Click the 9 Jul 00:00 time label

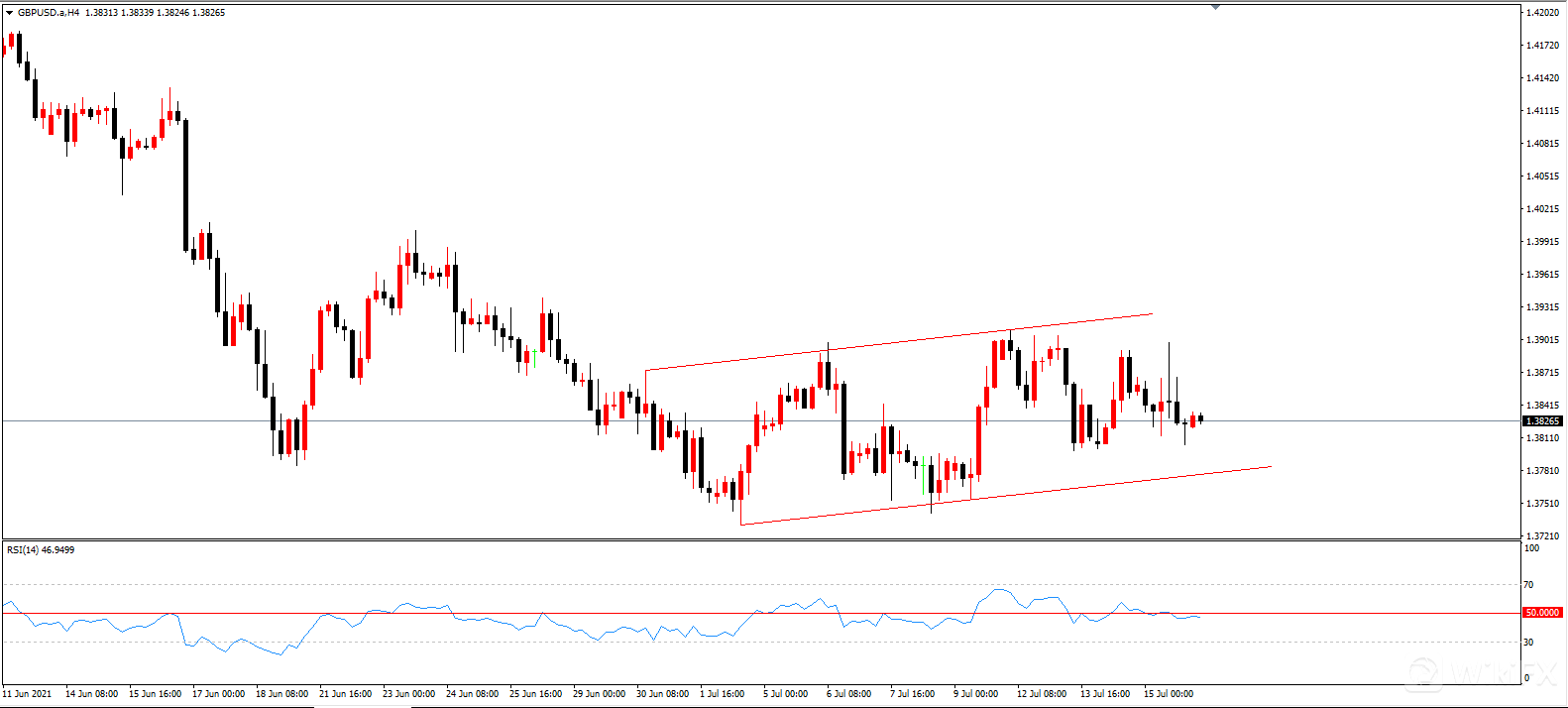975,694
